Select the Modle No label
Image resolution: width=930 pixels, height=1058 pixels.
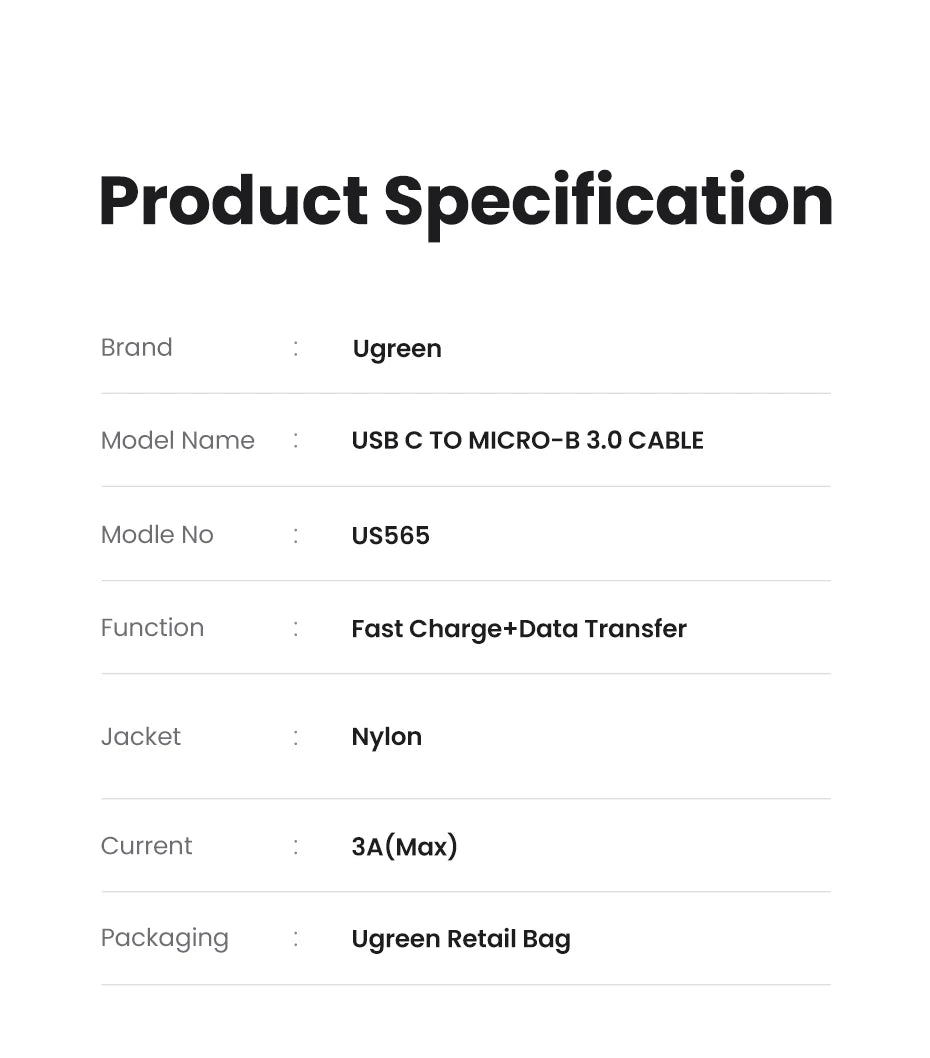[x=157, y=535]
